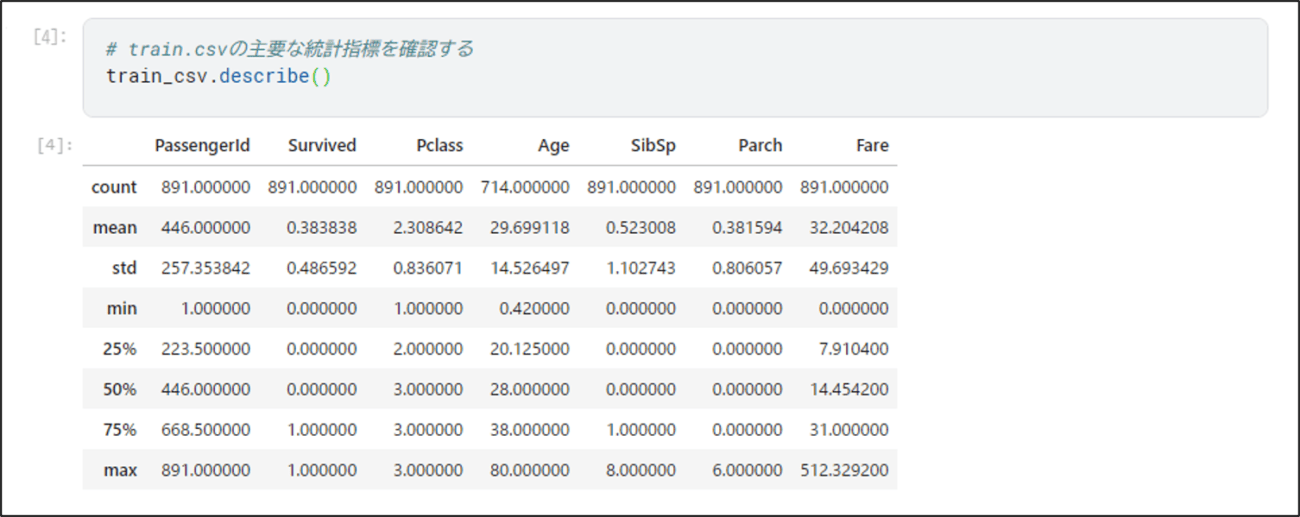Click the Fare column header
The width and height of the screenshot is (1300, 517).
point(872,145)
